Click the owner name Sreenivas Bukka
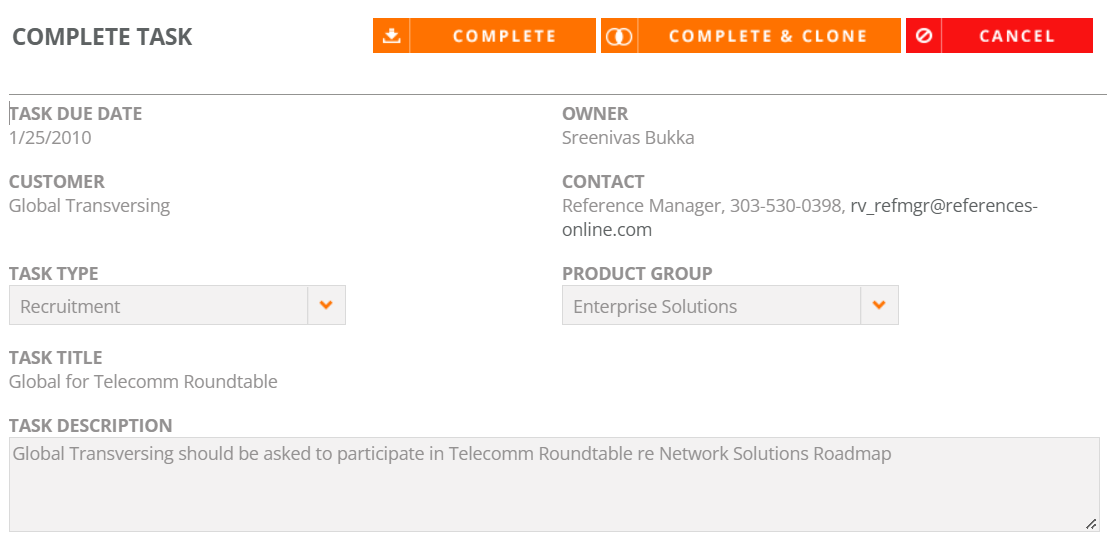This screenshot has height=540, width=1107. click(628, 138)
